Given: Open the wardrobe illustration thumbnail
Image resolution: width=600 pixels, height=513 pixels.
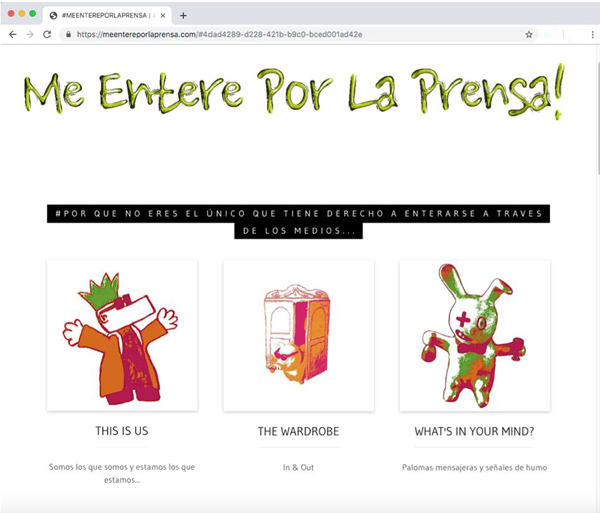Looking at the screenshot, I should pyautogui.click(x=298, y=335).
